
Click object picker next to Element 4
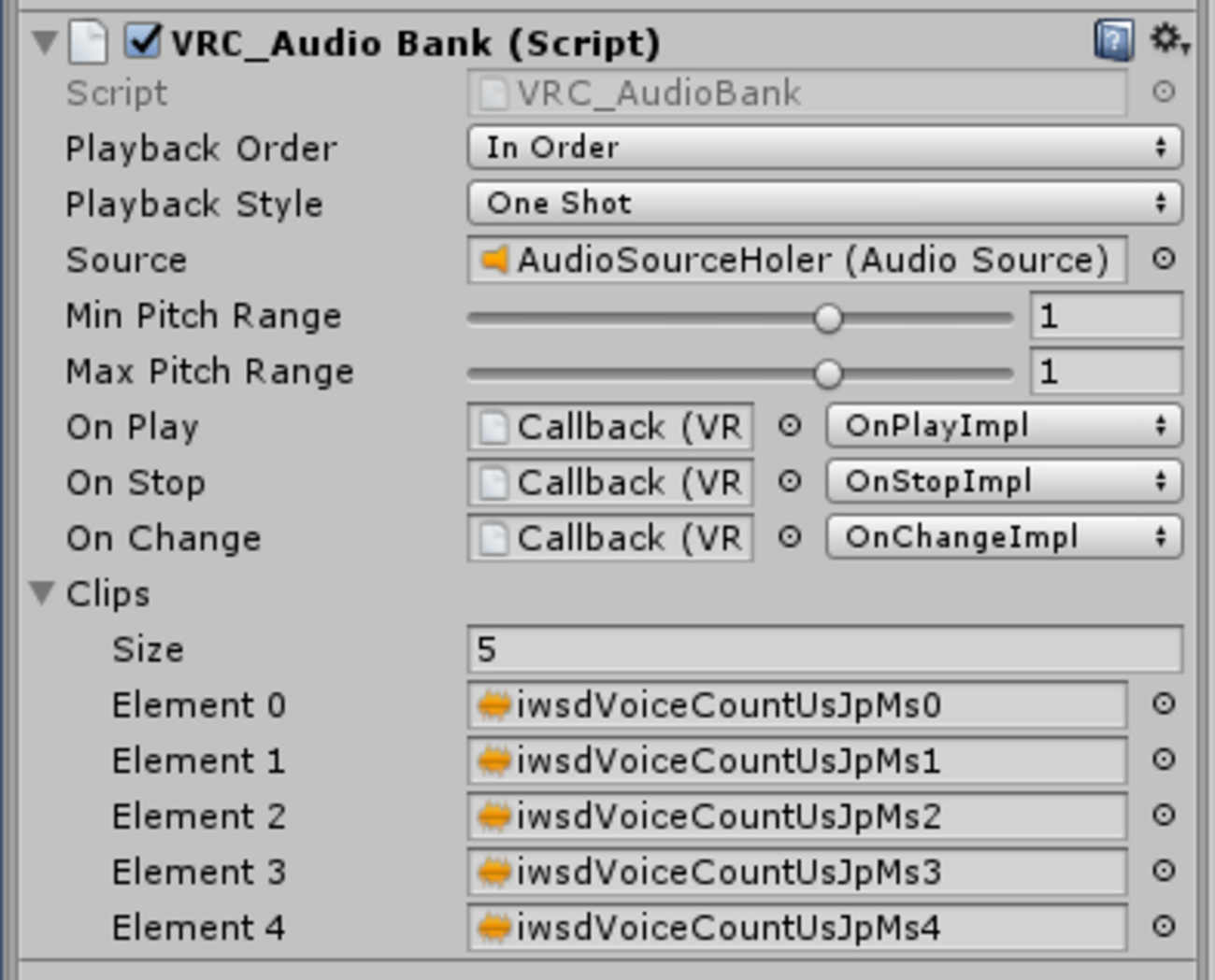[x=1163, y=927]
